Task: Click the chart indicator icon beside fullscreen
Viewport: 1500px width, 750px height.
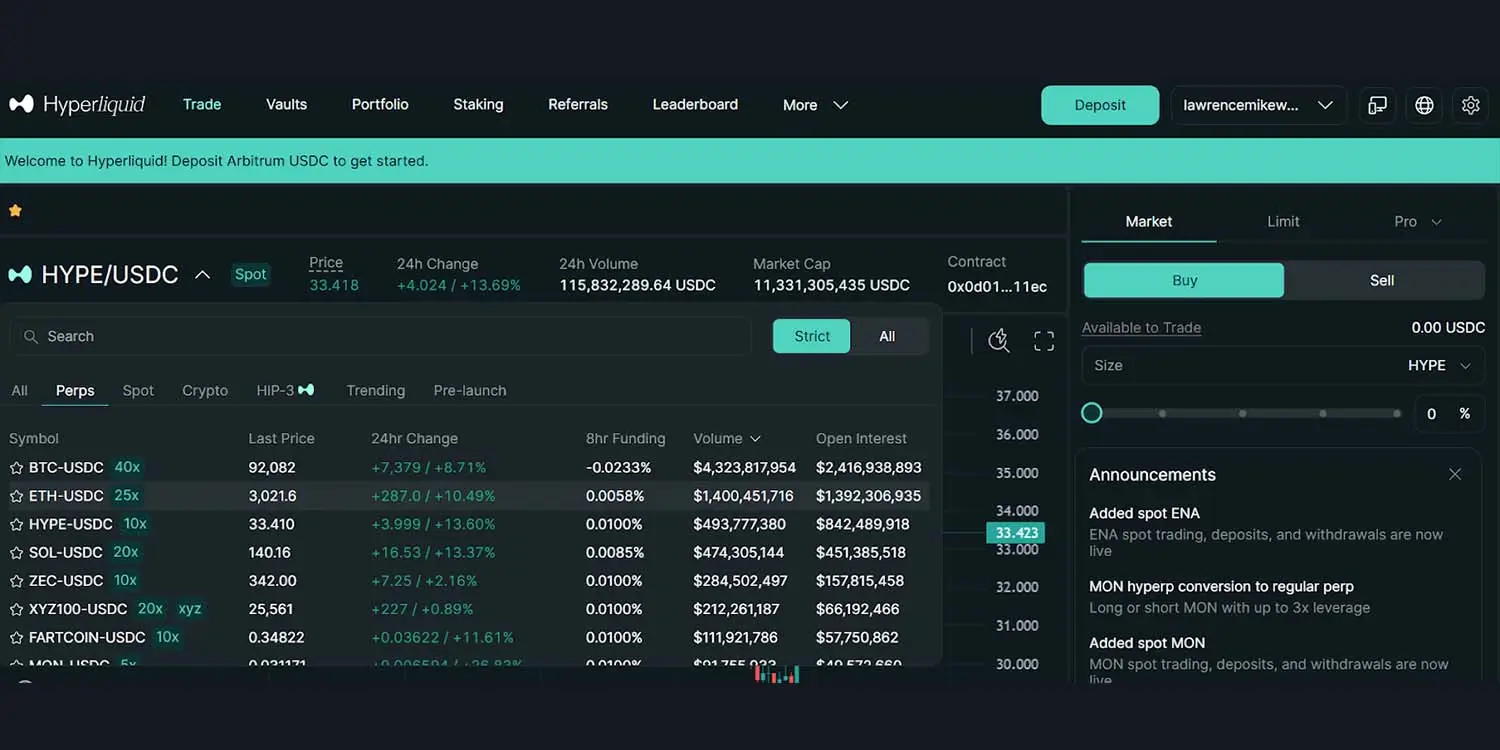Action: (x=998, y=341)
